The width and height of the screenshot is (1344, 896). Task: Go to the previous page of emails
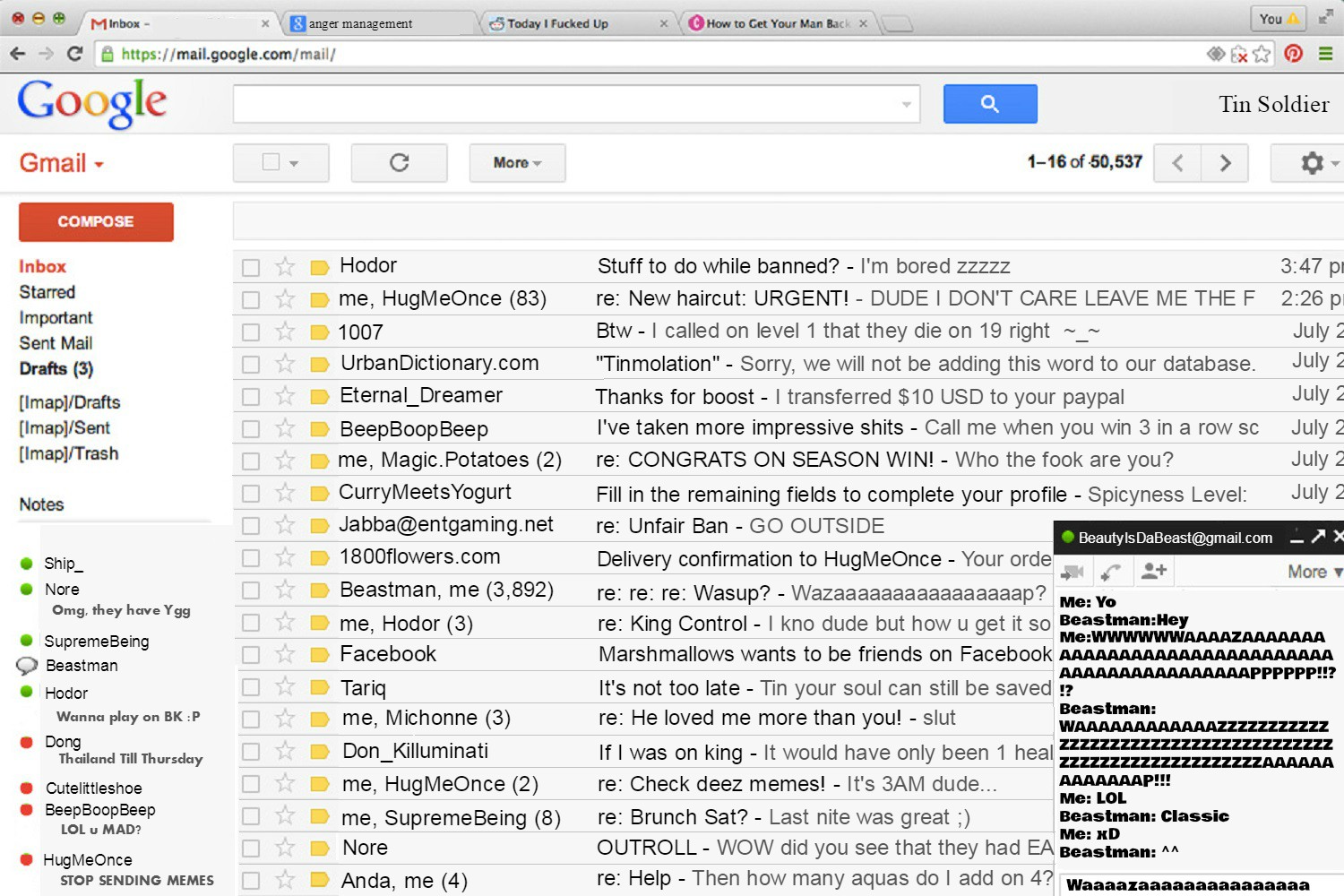(1178, 162)
